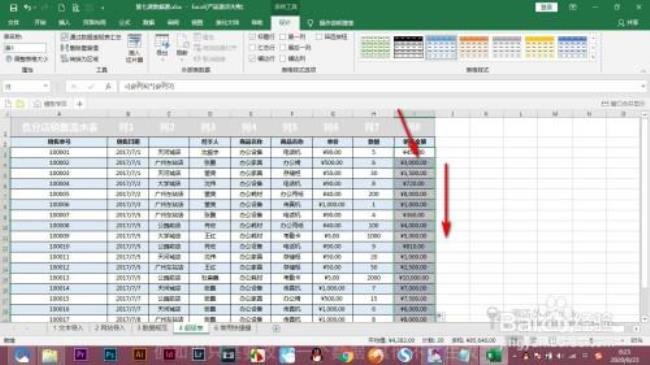Click the add new sheet plus icon
Viewport: 650px width, 365px height.
tap(276, 328)
